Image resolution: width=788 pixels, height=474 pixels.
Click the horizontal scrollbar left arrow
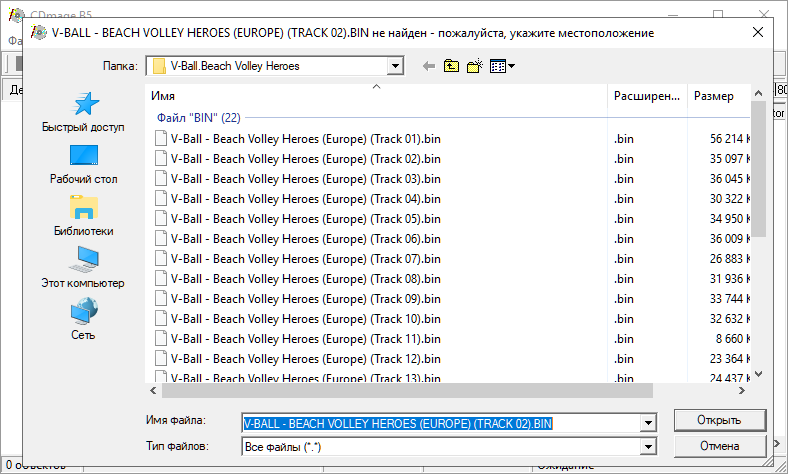[x=153, y=391]
